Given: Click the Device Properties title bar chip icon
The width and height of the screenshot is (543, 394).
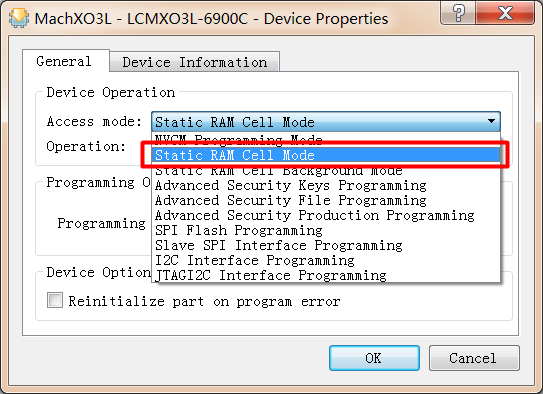Looking at the screenshot, I should pyautogui.click(x=19, y=18).
